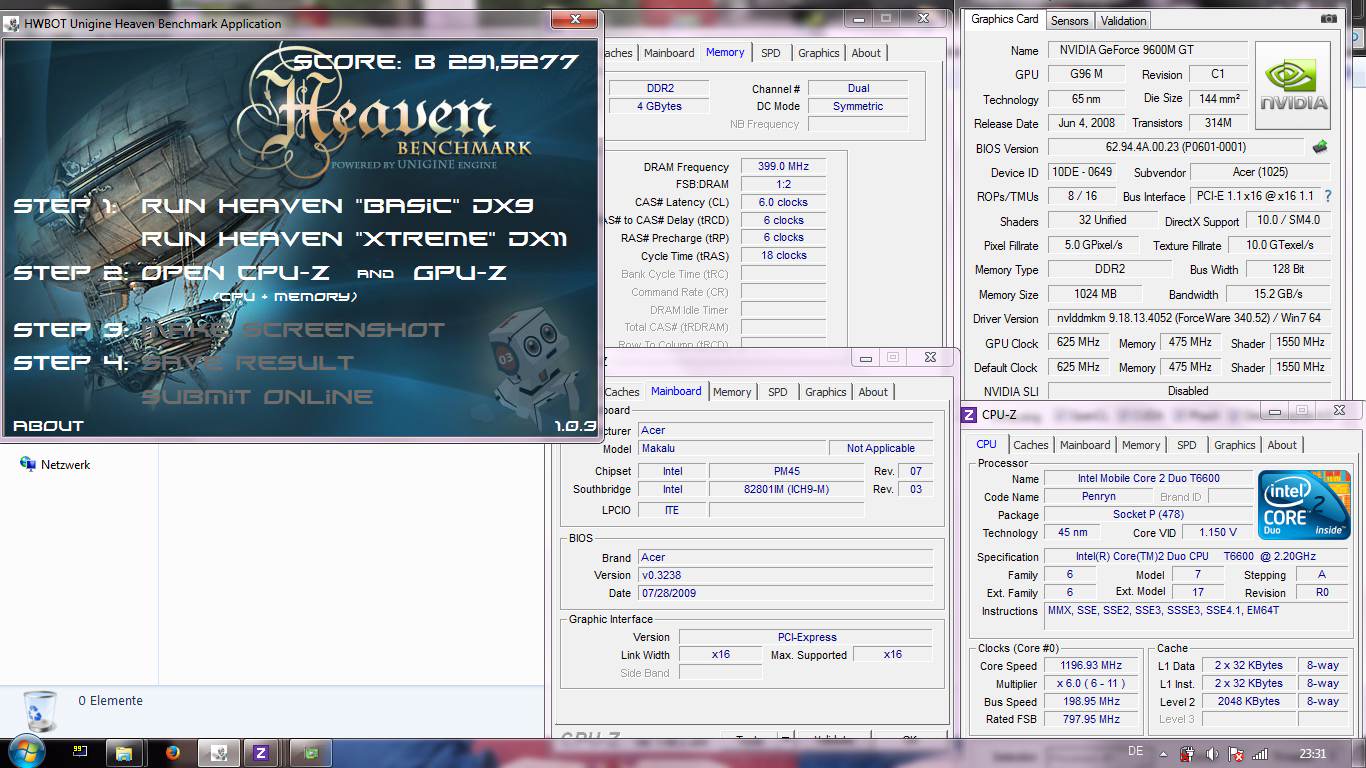Click Save Result in Heaven app
The width and height of the screenshot is (1366, 768).
[x=247, y=362]
